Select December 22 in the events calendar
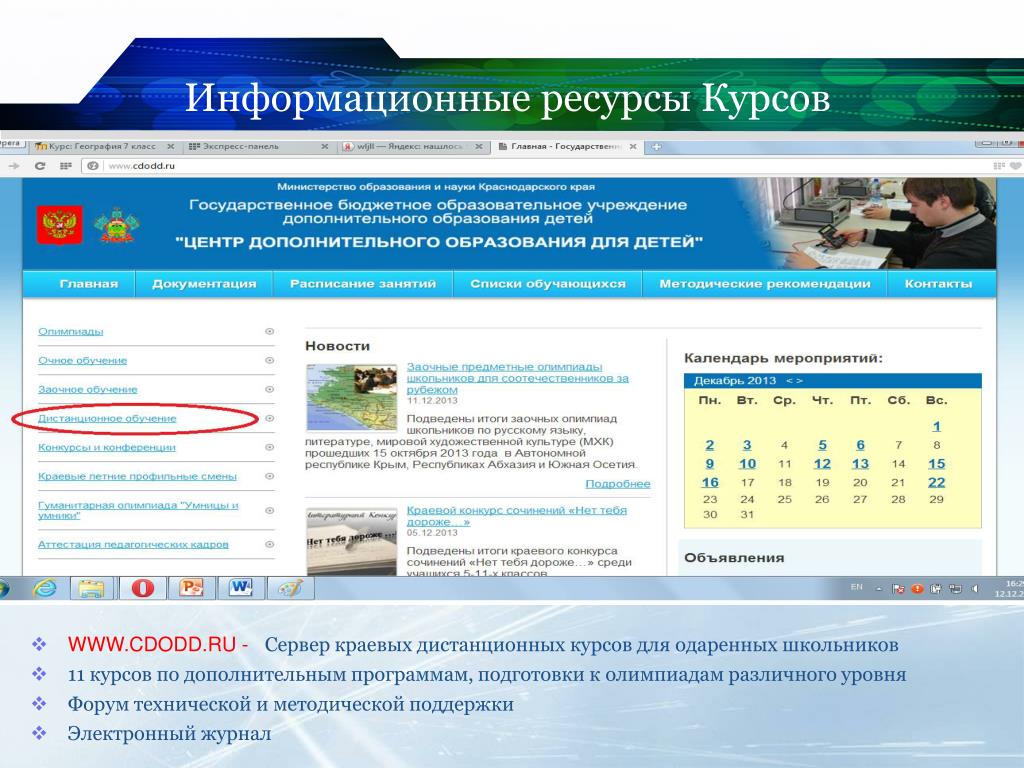Screen dimensions: 1024x768 pos(936,482)
